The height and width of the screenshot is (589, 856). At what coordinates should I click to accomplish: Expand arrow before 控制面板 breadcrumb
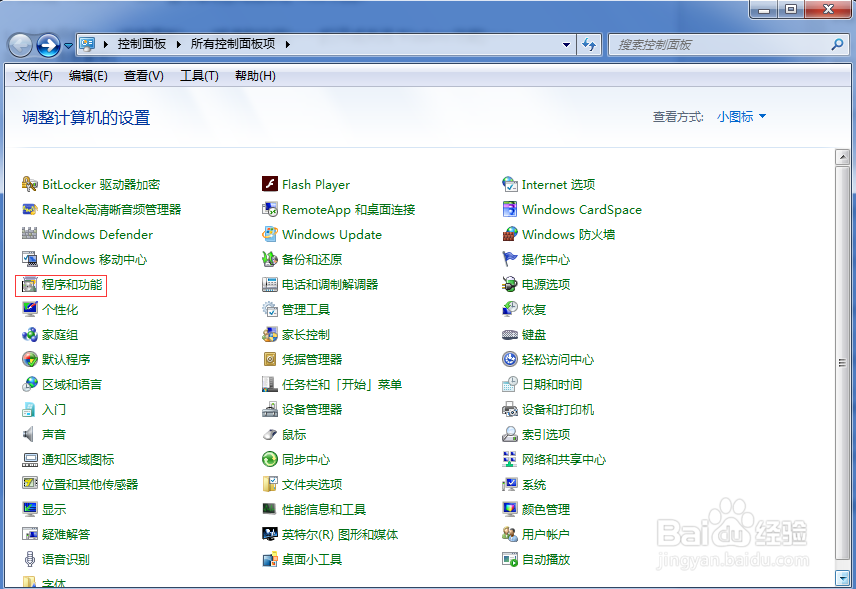pos(106,44)
